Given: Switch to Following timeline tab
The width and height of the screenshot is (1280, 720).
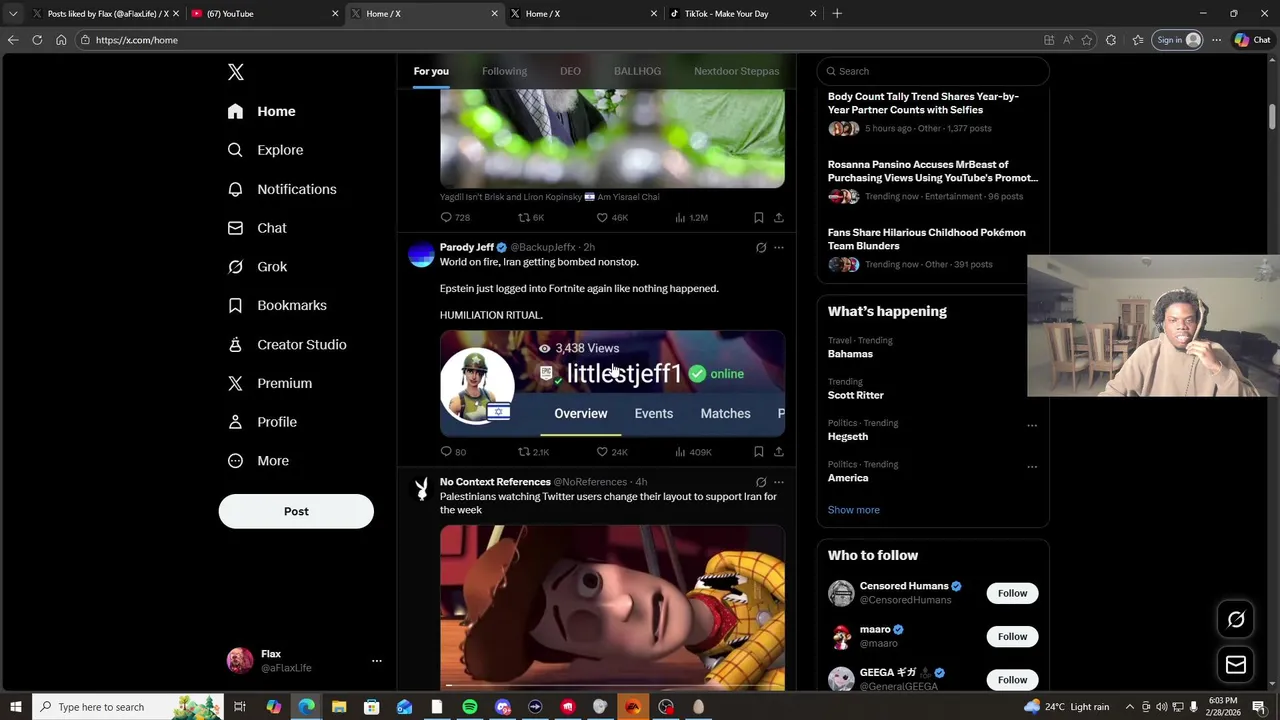Looking at the screenshot, I should [x=504, y=71].
